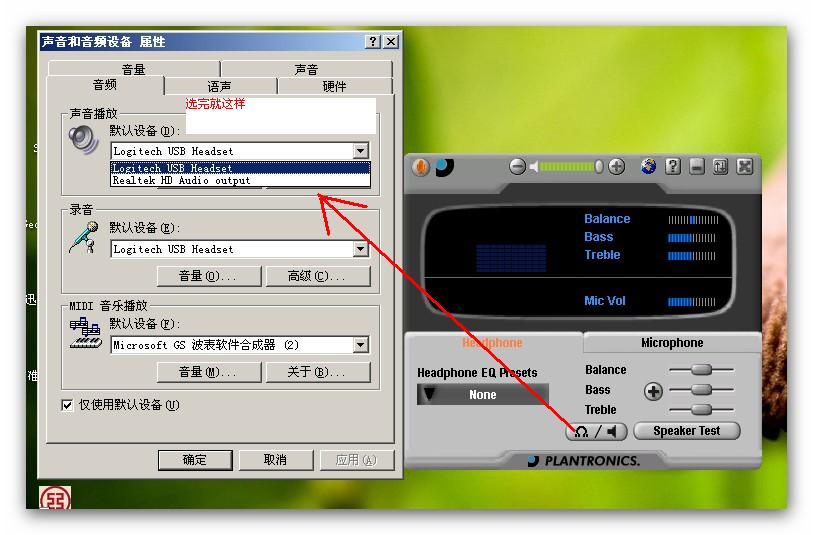Click the help question mark in dialog title bar
Viewport: 813px width, 535px height.
tap(373, 41)
